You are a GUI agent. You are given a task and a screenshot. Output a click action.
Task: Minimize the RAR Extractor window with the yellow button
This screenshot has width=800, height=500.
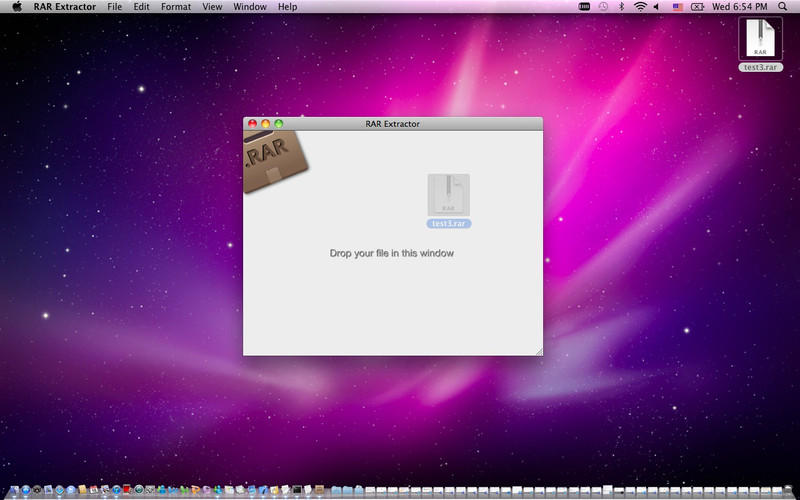[265, 123]
